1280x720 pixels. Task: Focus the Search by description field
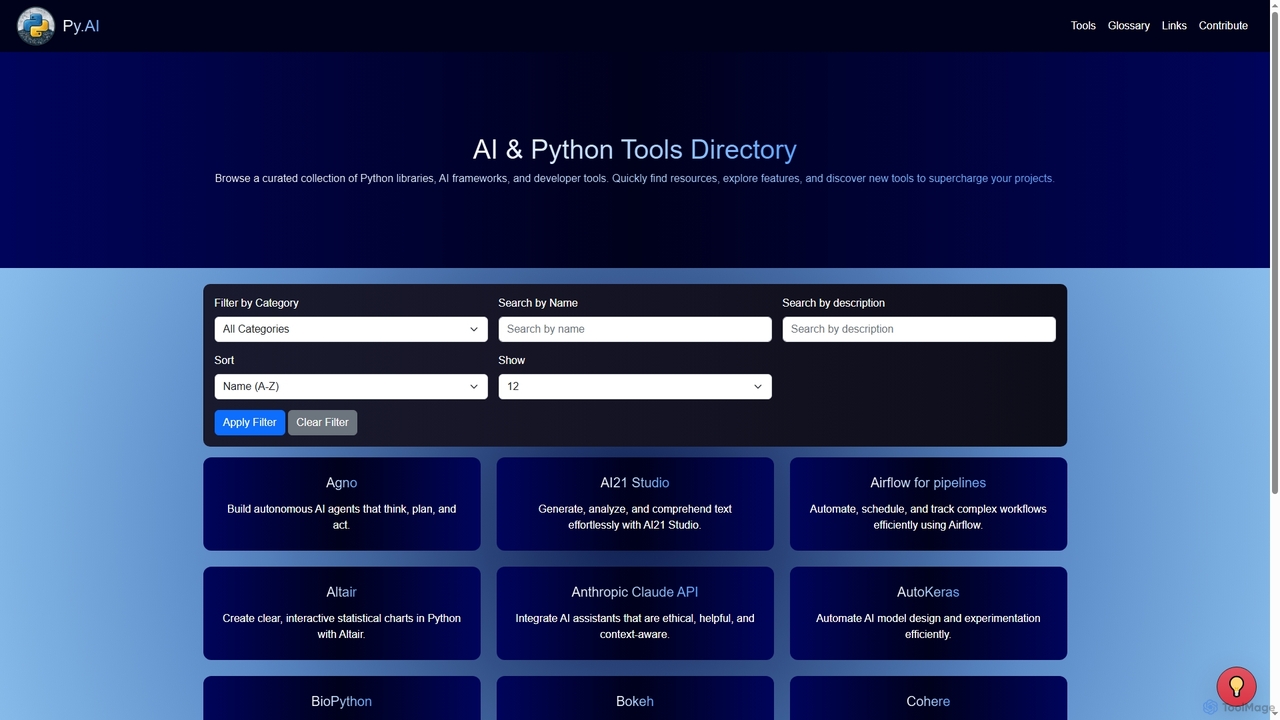(x=919, y=329)
